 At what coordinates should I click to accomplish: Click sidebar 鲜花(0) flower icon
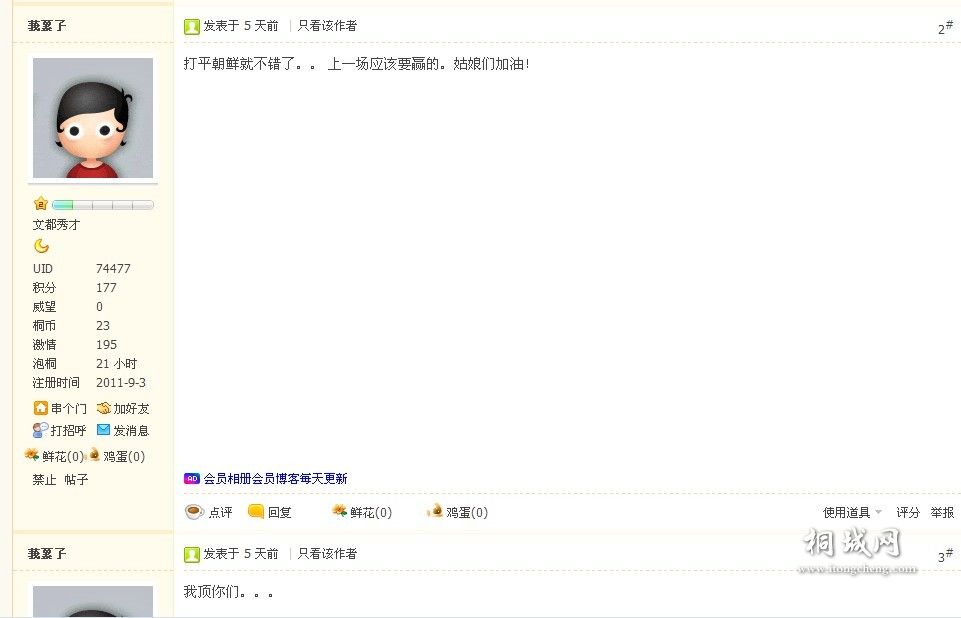point(31,455)
